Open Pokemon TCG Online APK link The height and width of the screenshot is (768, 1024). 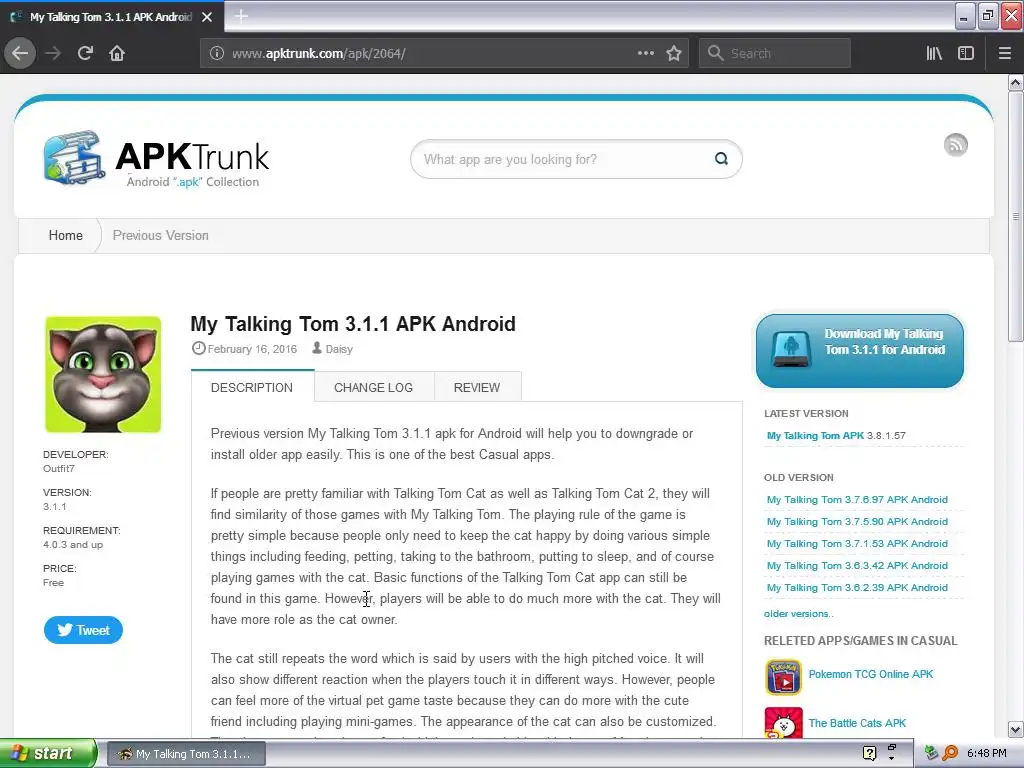(871, 674)
